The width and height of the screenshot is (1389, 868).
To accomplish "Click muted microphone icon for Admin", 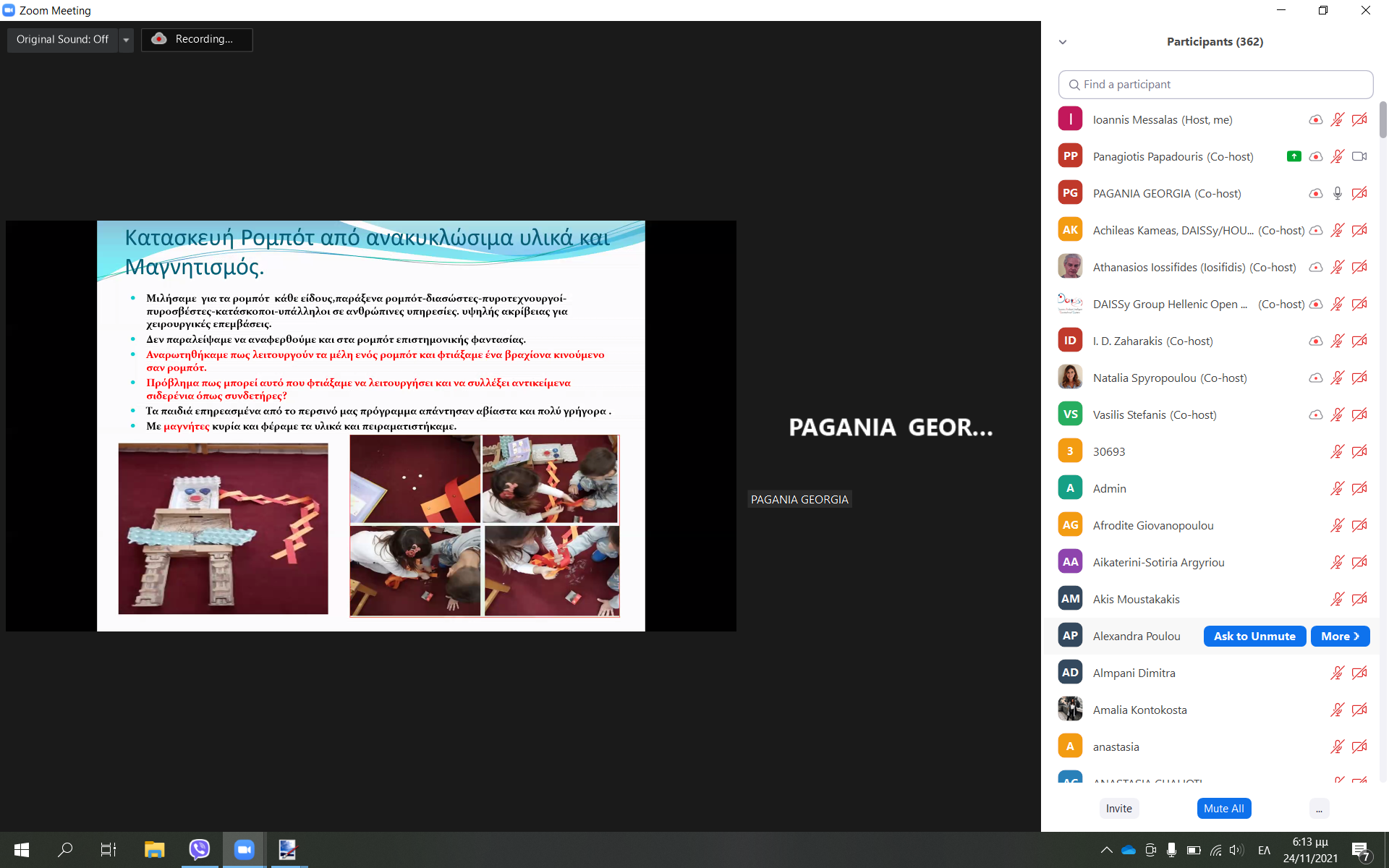I will (1338, 488).
